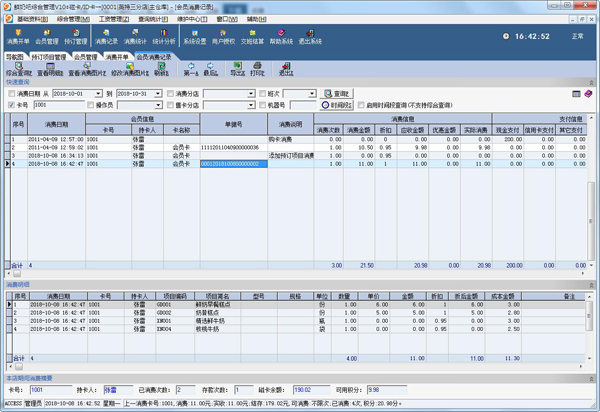Click the 导出 export icon
This screenshot has height=412, width=600.
[237, 70]
